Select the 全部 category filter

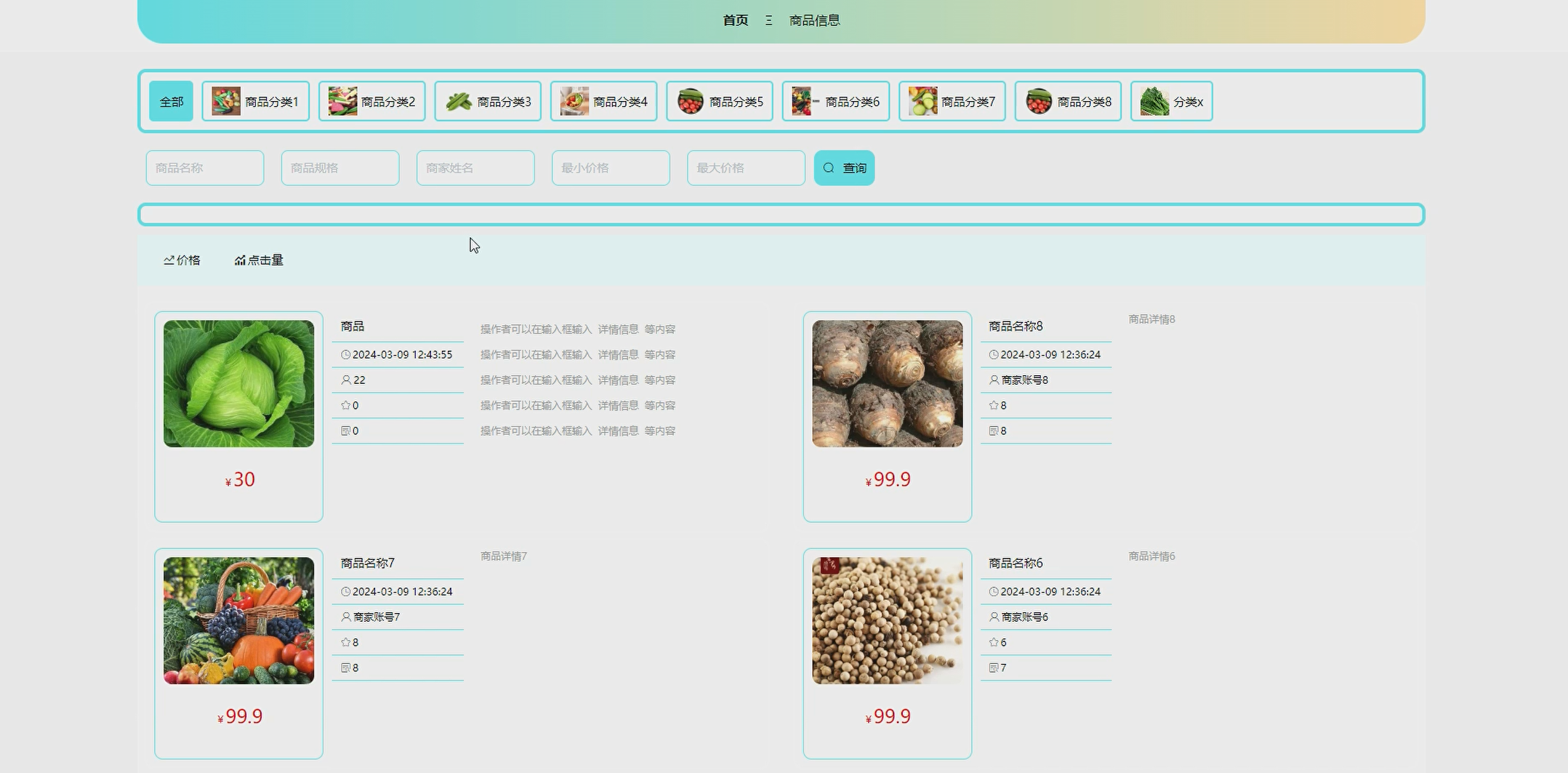[171, 101]
